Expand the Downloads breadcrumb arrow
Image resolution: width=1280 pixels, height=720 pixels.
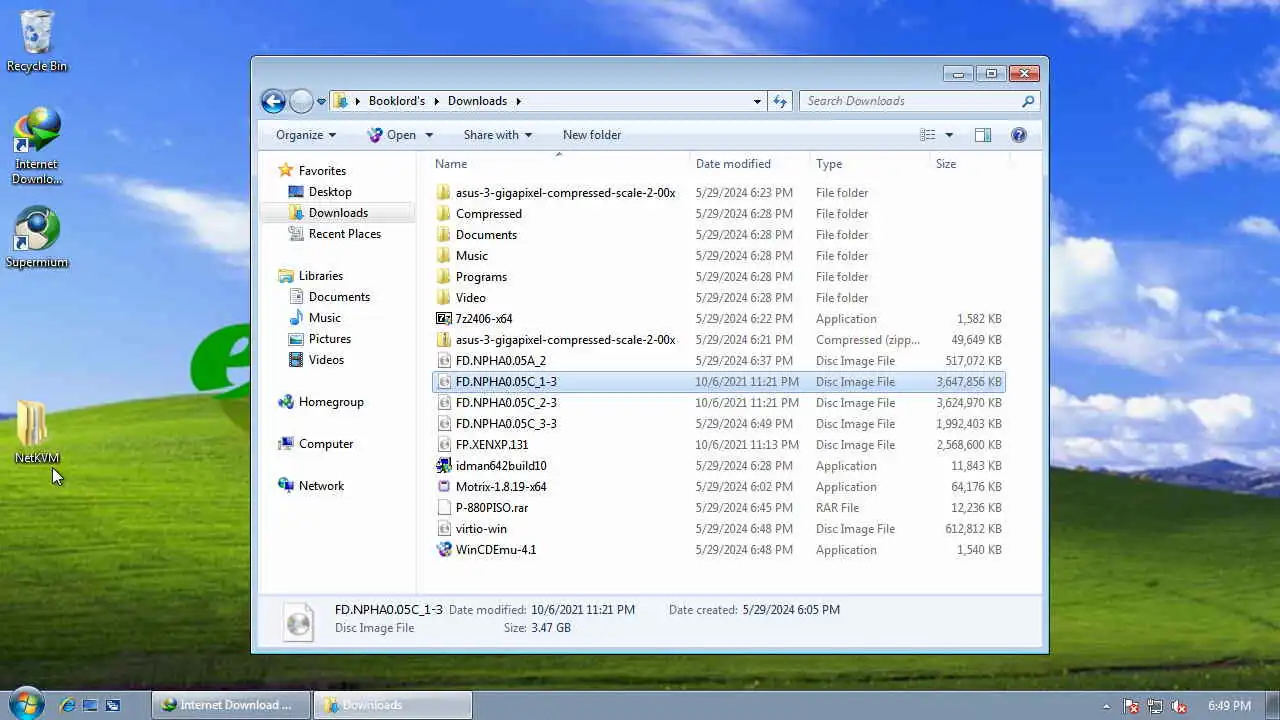518,101
